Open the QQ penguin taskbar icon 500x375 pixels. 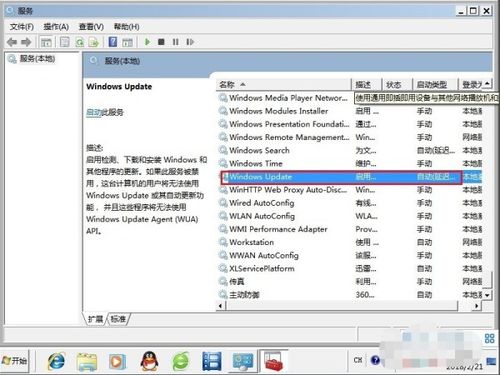tap(150, 361)
